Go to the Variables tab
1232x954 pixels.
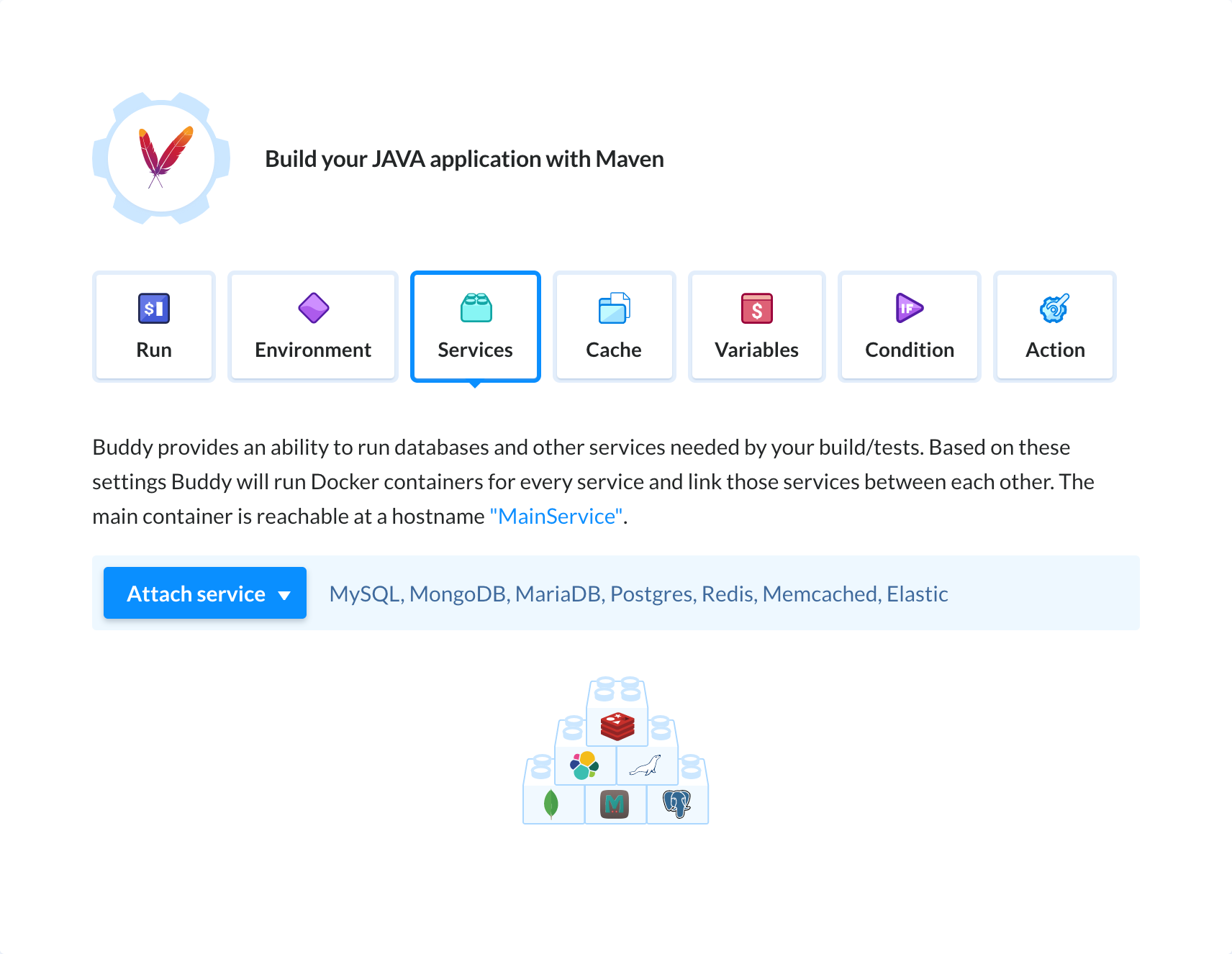[x=756, y=327]
